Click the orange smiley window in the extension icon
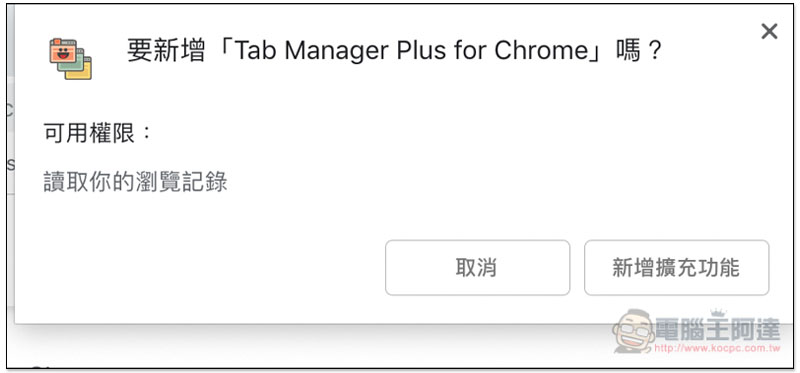 [62, 50]
